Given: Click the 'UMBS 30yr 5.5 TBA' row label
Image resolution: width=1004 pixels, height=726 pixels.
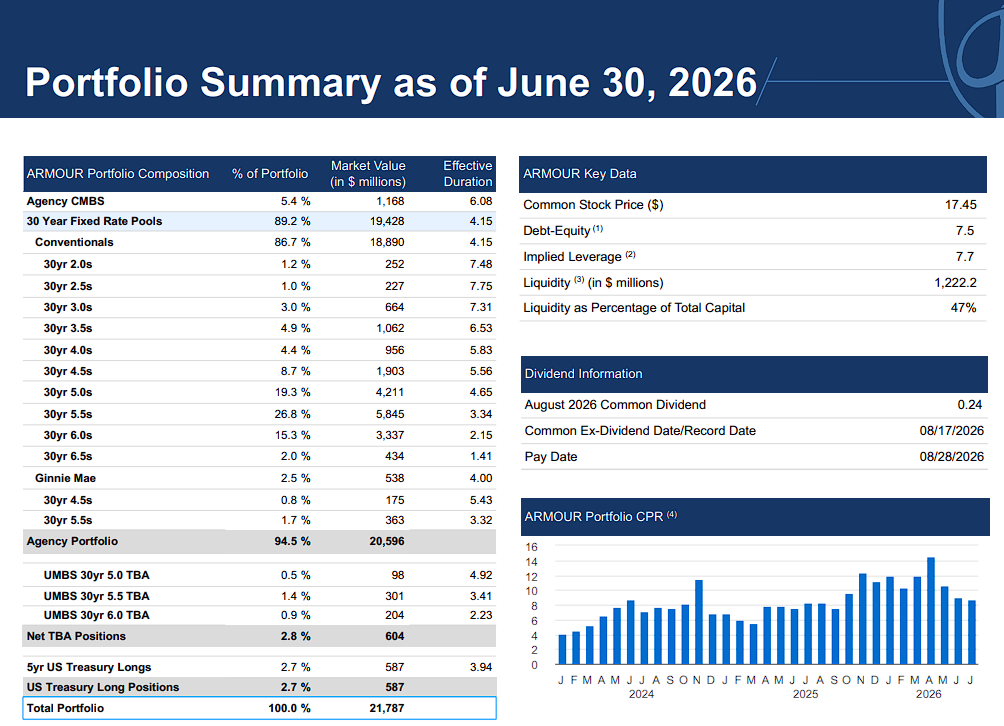Looking at the screenshot, I should point(97,596).
